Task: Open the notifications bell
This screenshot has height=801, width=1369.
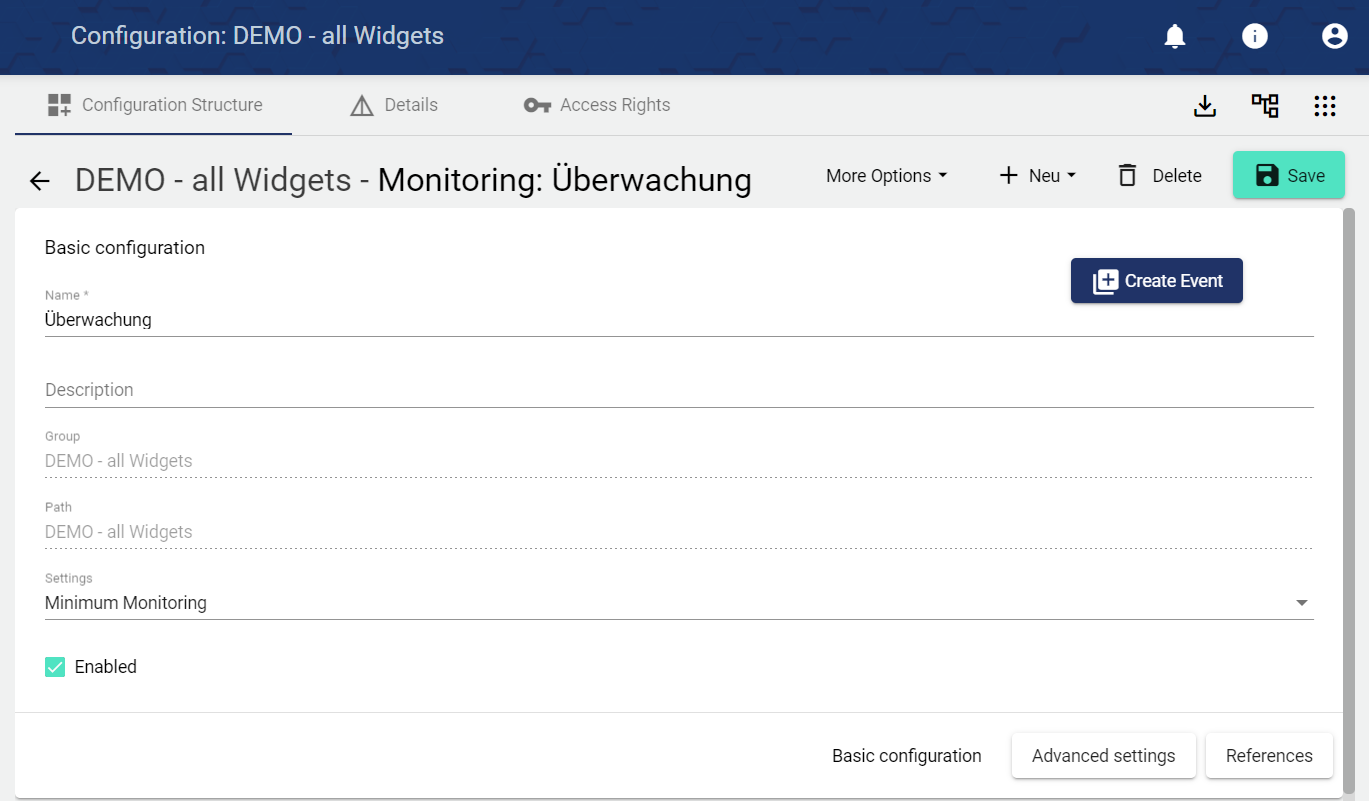Action: pos(1175,37)
